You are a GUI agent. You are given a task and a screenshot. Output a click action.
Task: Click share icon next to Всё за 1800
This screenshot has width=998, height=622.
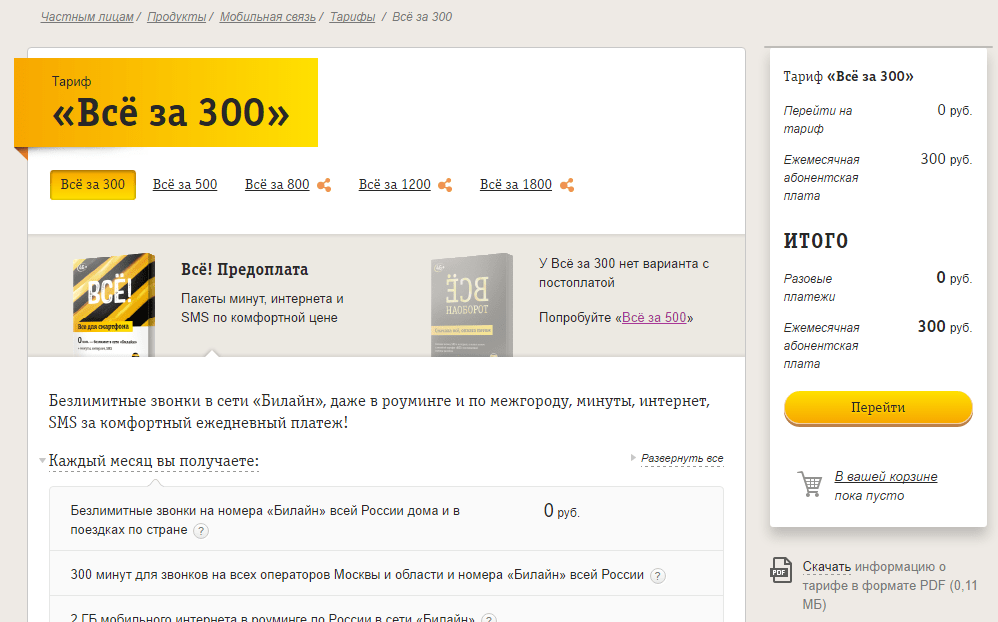pos(566,185)
